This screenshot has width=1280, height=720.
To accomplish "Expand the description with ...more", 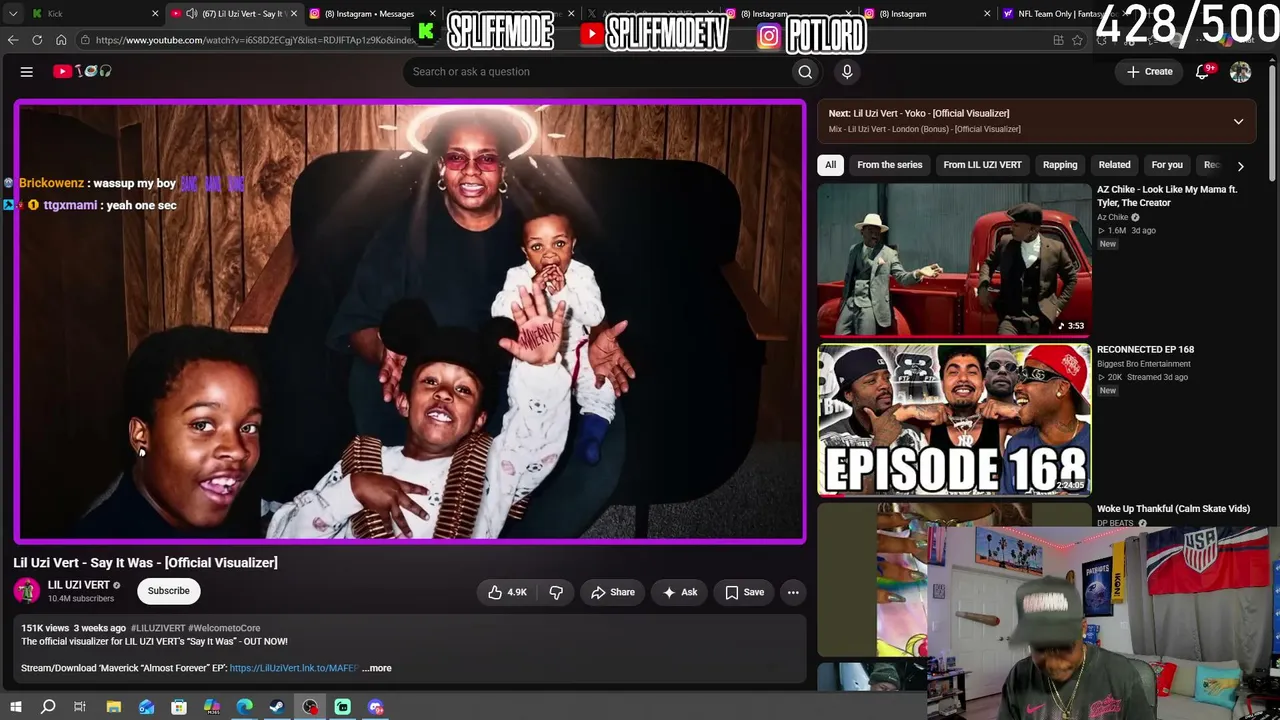I will coord(377,668).
